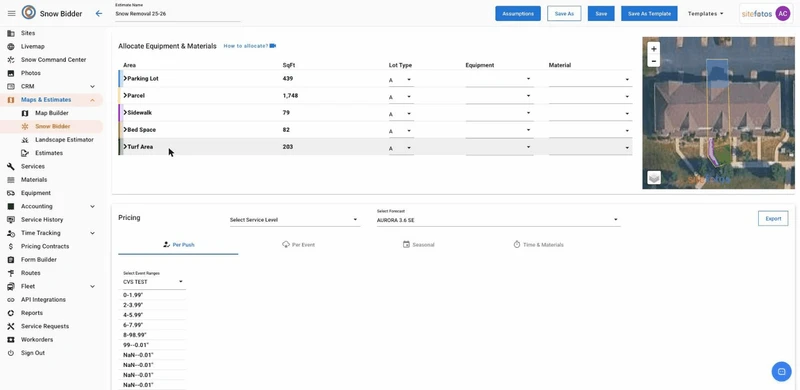The height and width of the screenshot is (390, 800).
Task: Collapse the Maps & Estimates section
Action: tap(92, 100)
